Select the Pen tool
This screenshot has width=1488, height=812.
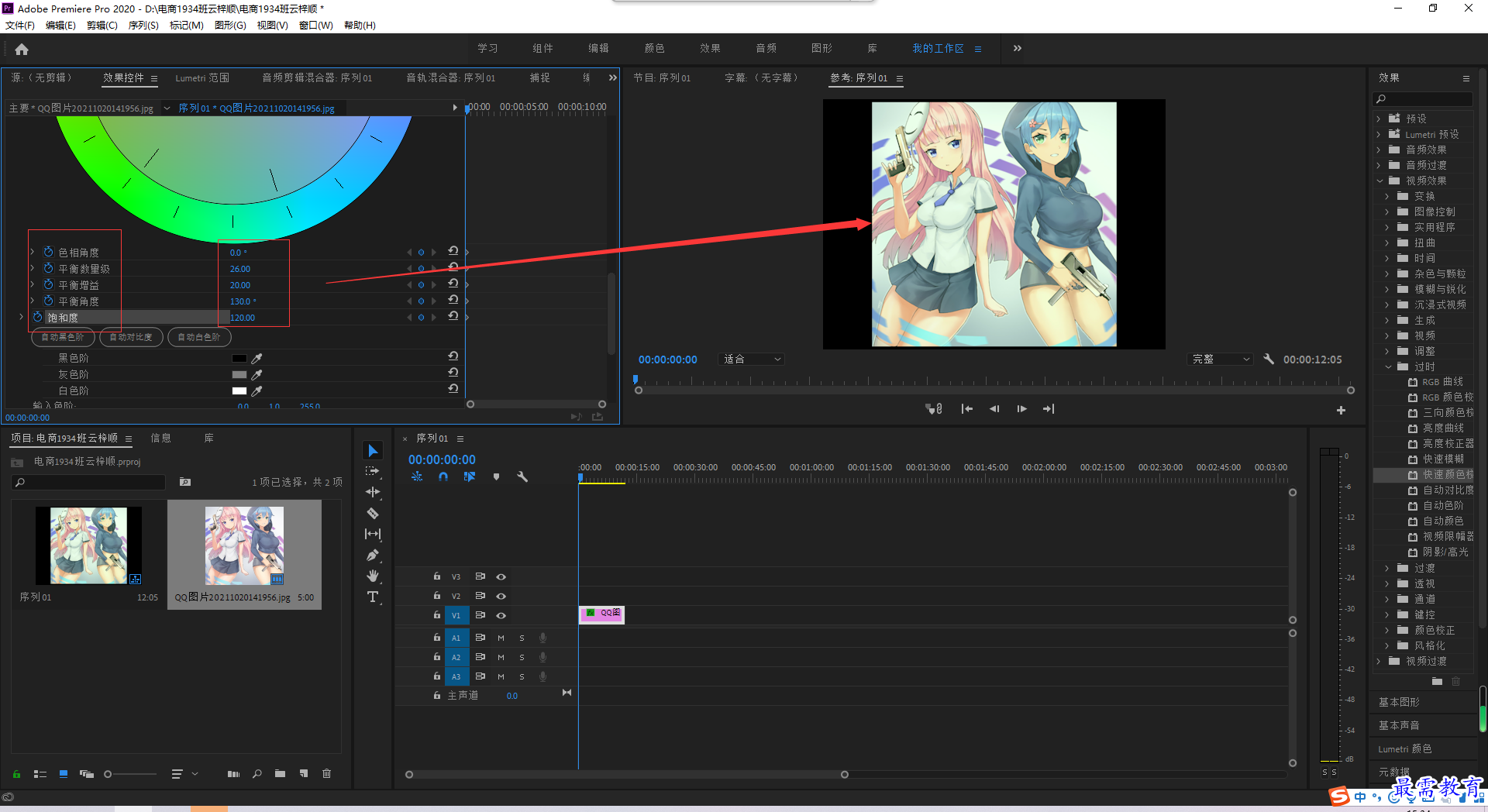pyautogui.click(x=373, y=555)
